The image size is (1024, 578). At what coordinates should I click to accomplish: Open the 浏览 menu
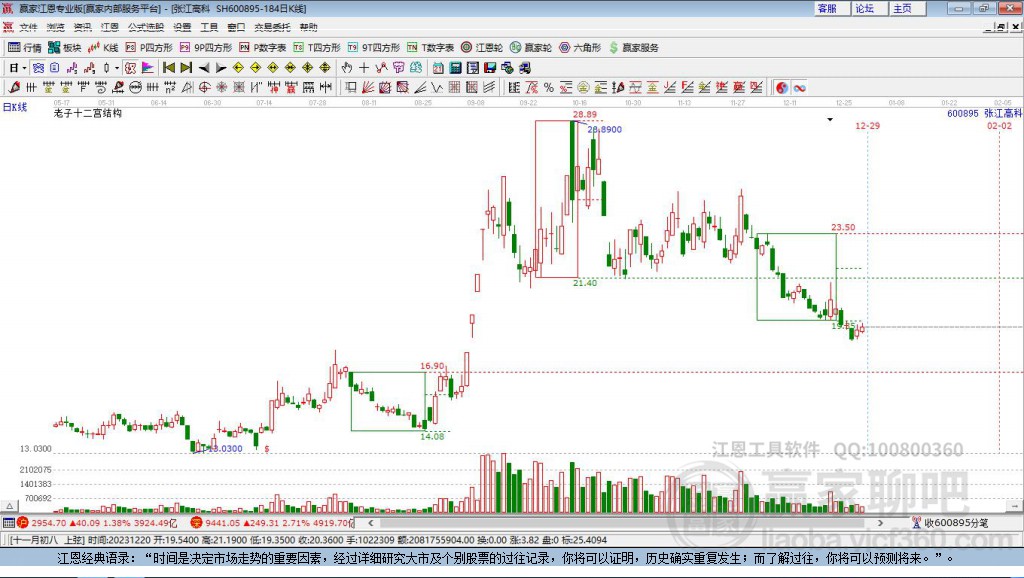coord(56,27)
